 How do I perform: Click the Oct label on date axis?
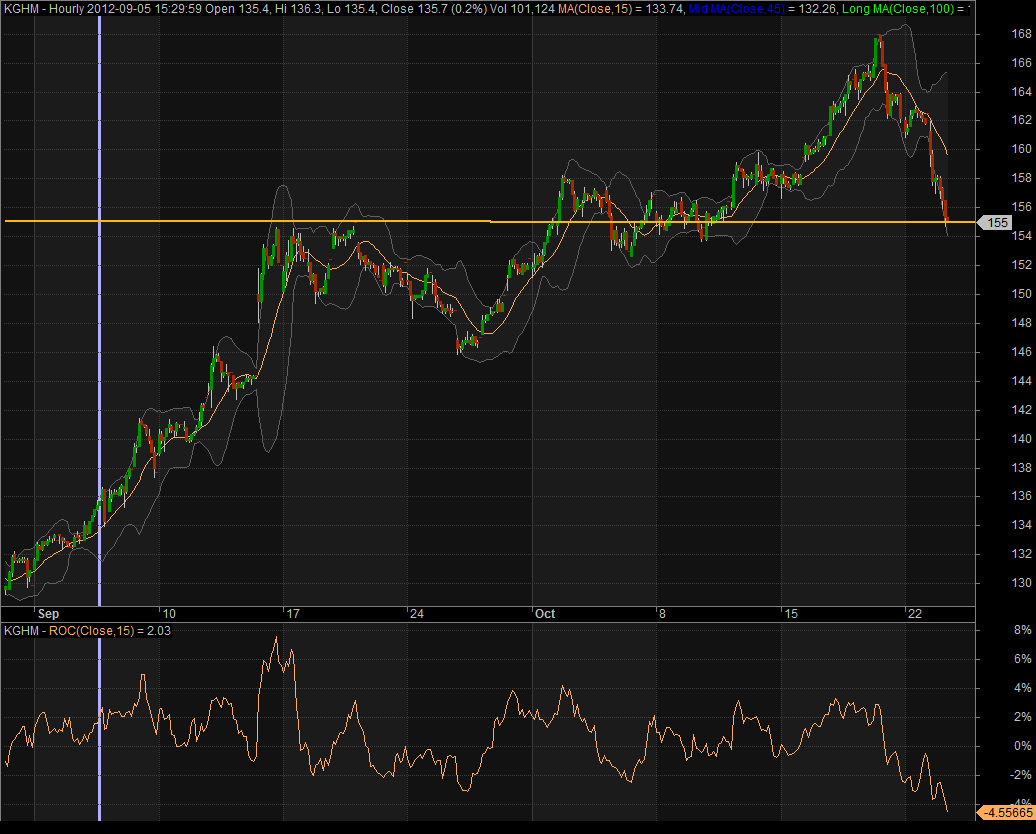[x=545, y=614]
